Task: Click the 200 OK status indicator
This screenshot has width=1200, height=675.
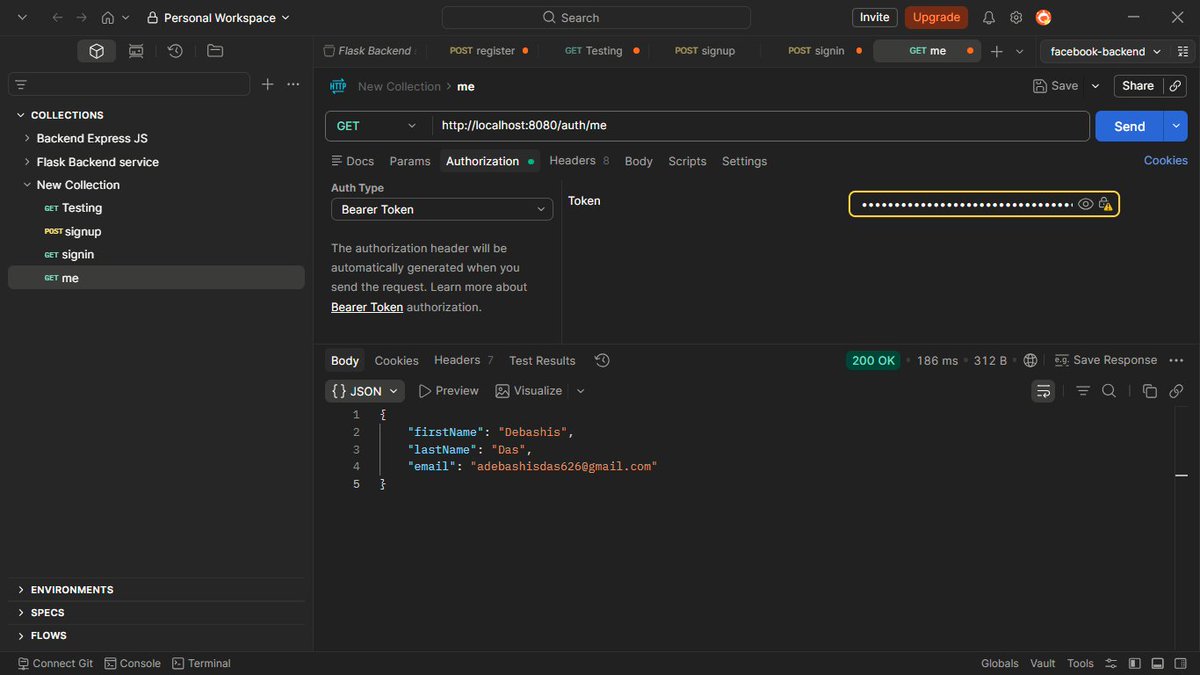Action: [x=872, y=360]
